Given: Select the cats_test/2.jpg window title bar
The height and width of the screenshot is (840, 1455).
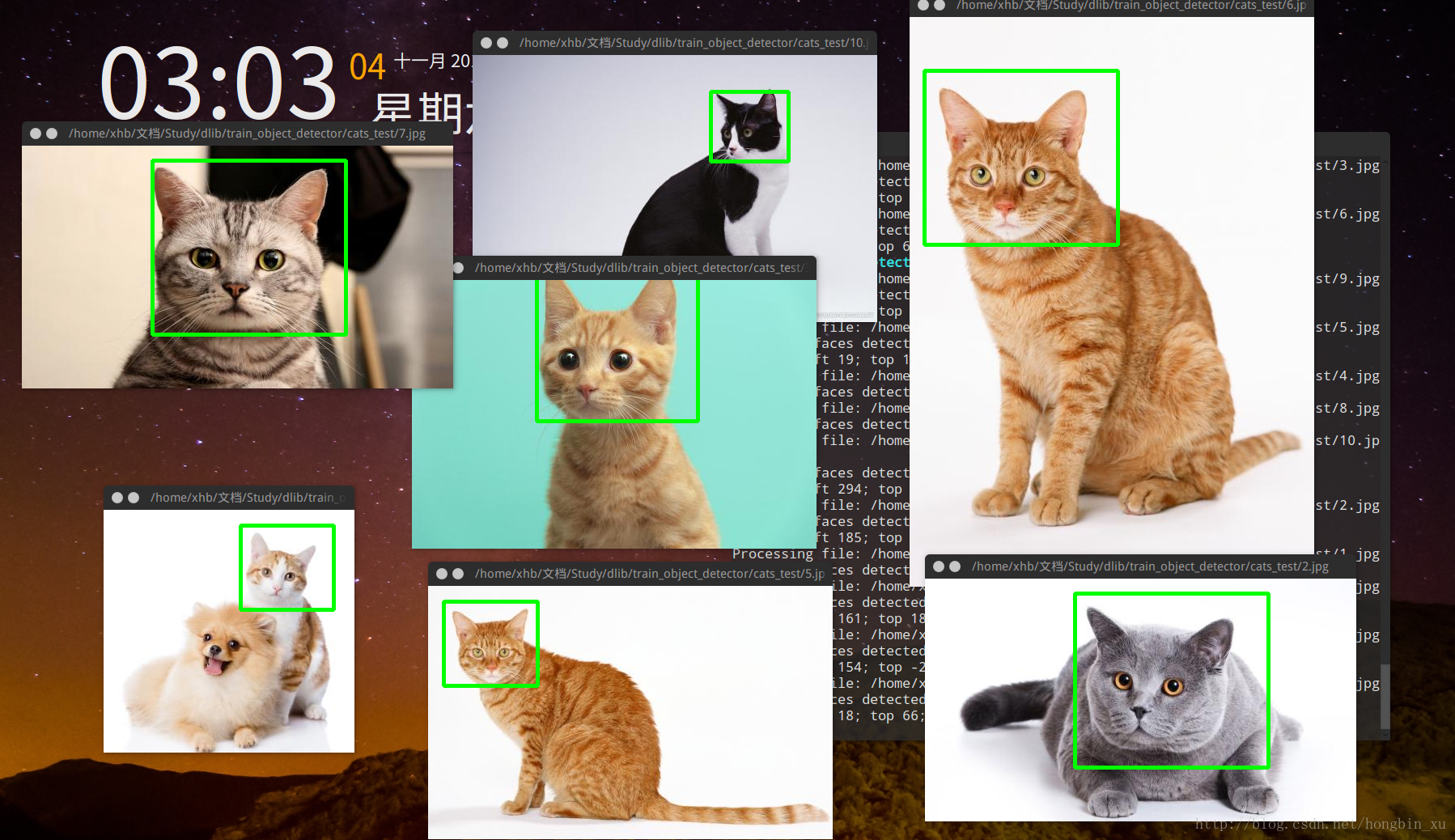Looking at the screenshot, I should click(1140, 566).
